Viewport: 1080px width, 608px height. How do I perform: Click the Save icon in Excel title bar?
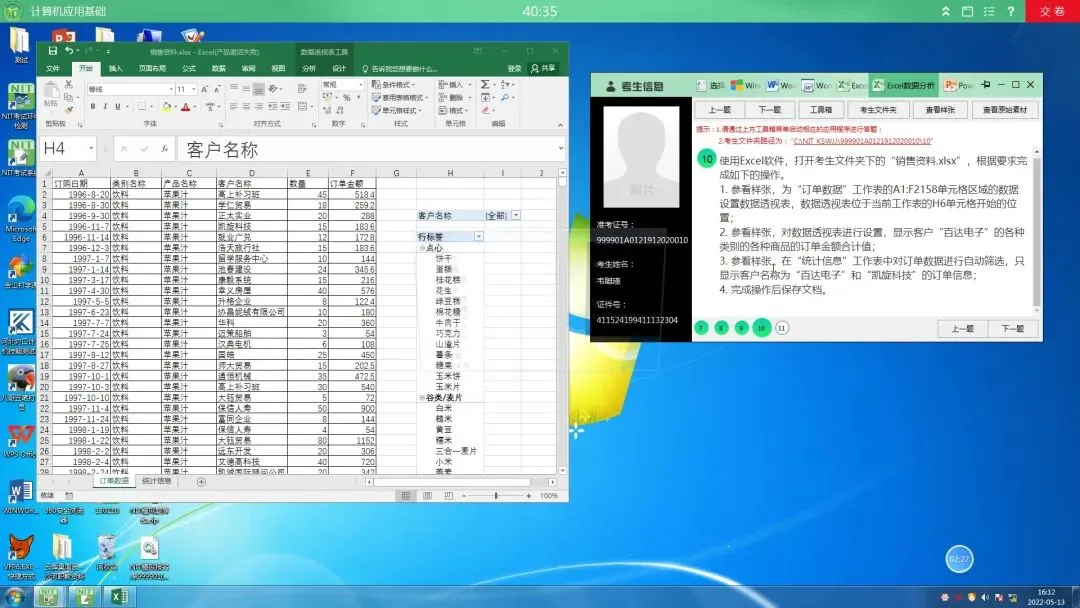(52, 51)
